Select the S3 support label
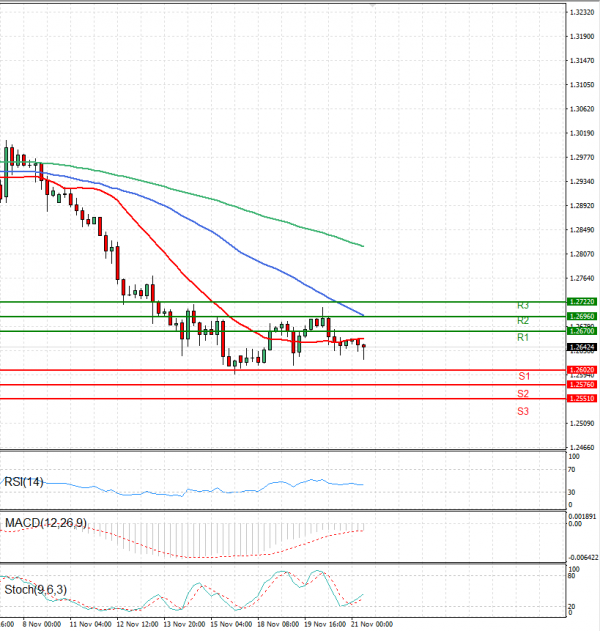The width and height of the screenshot is (600, 631). pos(523,411)
